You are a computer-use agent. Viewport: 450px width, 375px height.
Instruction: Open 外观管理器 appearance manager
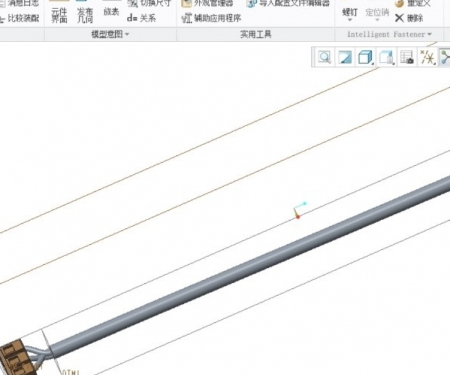(x=207, y=3)
